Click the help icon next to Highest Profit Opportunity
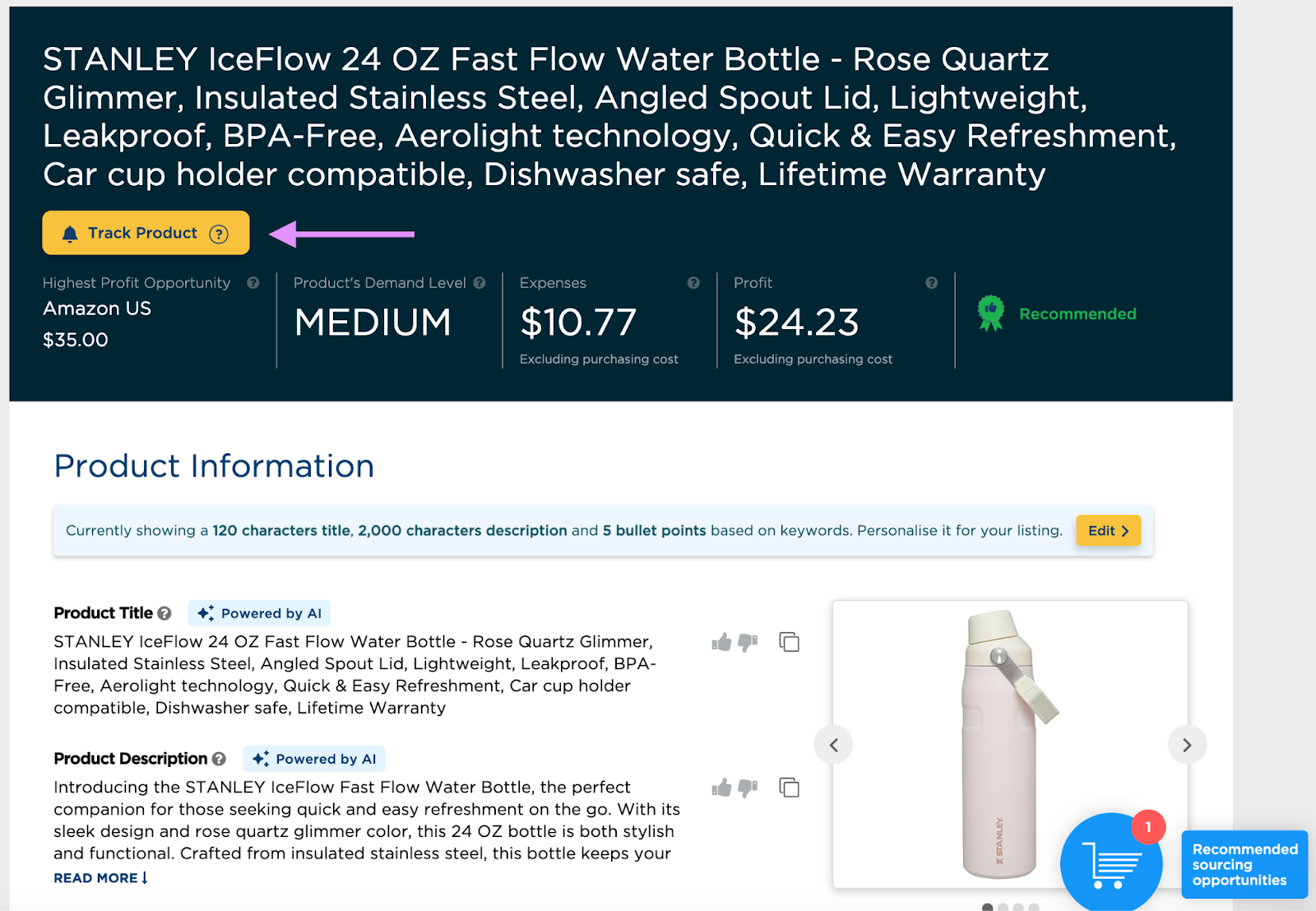 click(x=253, y=283)
